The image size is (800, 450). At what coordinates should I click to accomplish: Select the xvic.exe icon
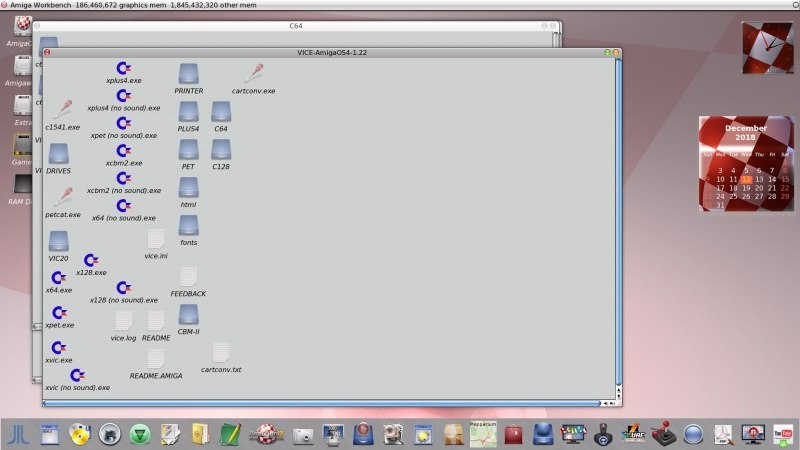pos(59,348)
